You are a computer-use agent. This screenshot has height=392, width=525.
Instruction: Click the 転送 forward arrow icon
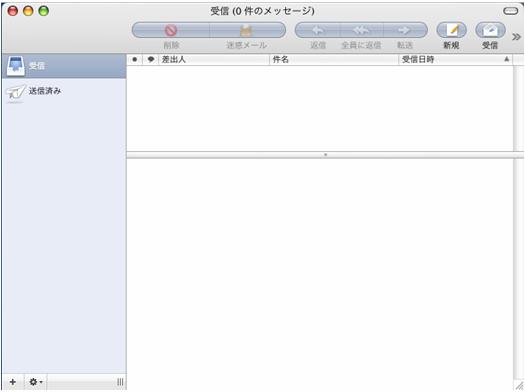pos(405,30)
